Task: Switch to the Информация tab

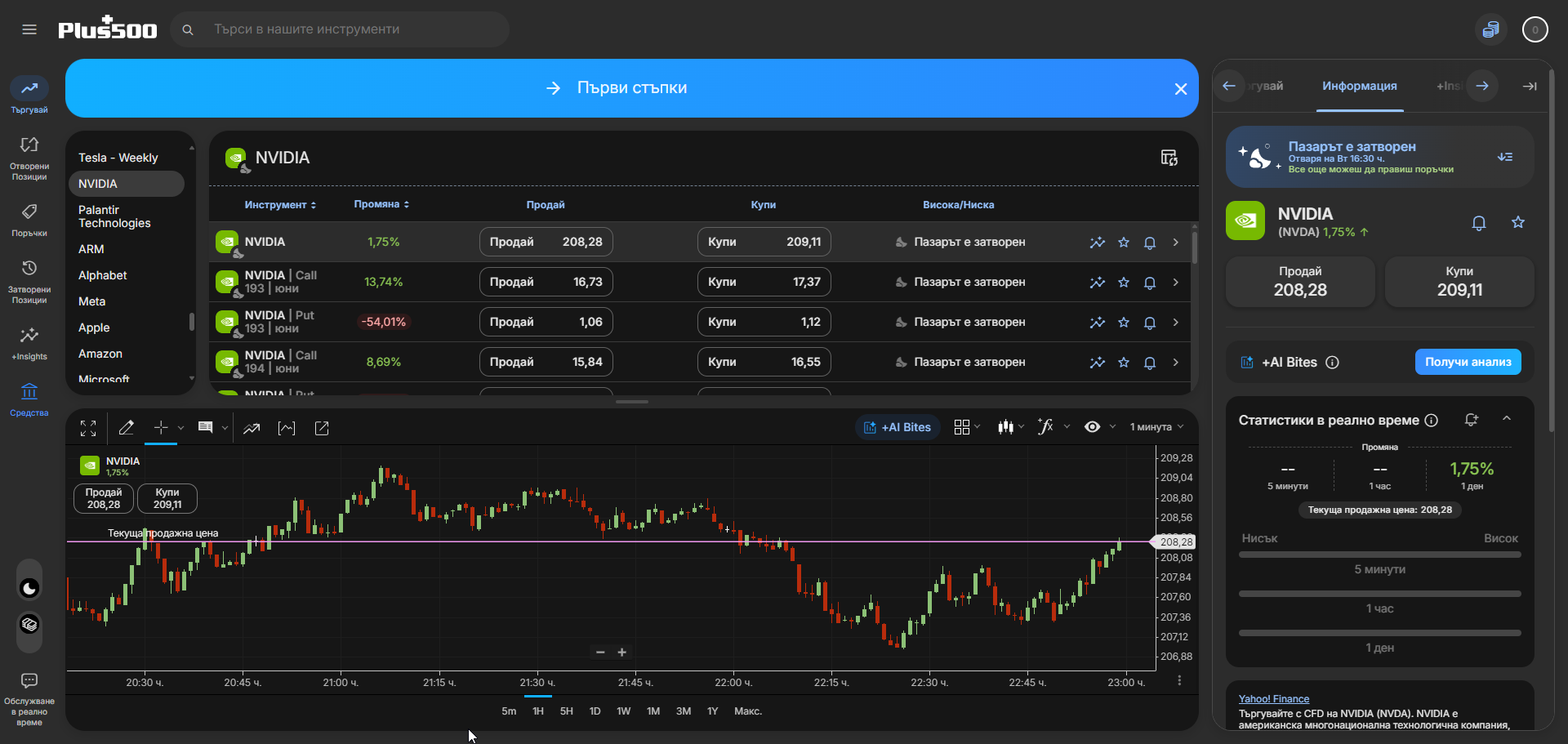Action: (1360, 86)
